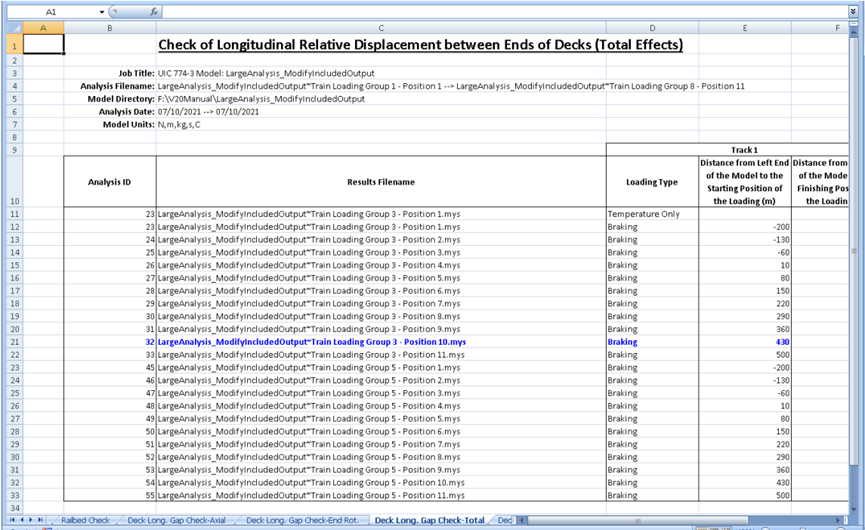This screenshot has height=530, width=865.
Task: Jump to first sheet with navigation arrow
Action: [12, 520]
